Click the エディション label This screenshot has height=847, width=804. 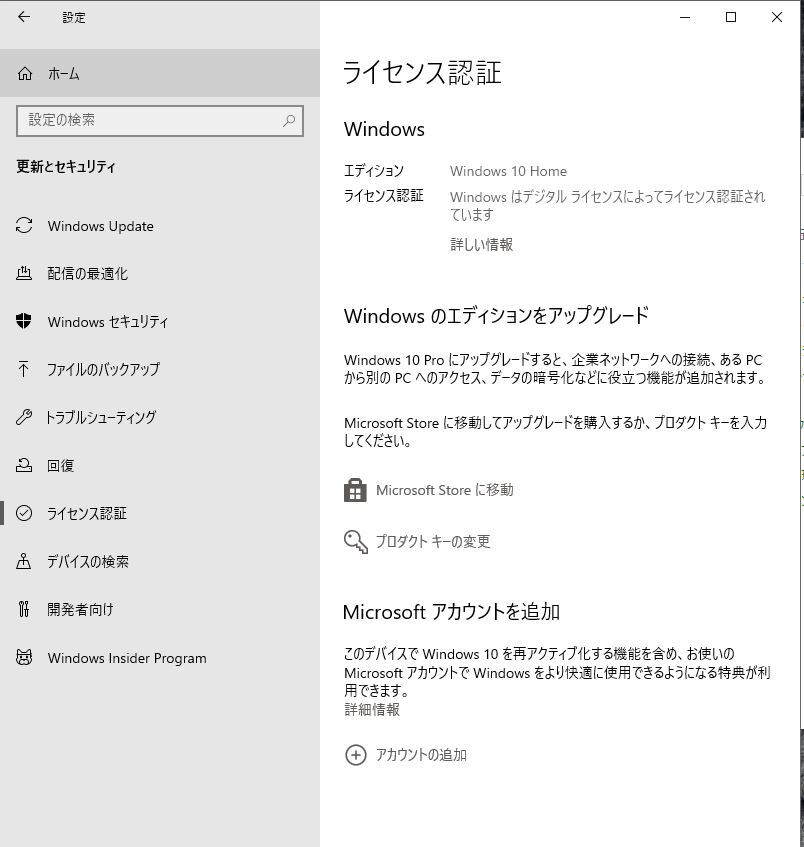coord(374,171)
